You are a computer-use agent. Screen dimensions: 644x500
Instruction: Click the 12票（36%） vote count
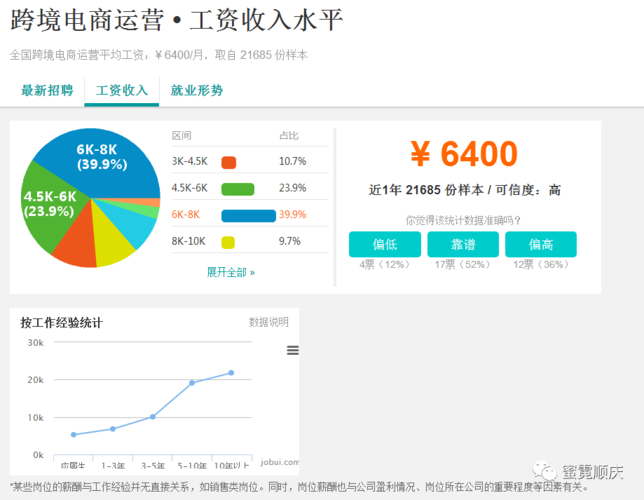[540, 264]
